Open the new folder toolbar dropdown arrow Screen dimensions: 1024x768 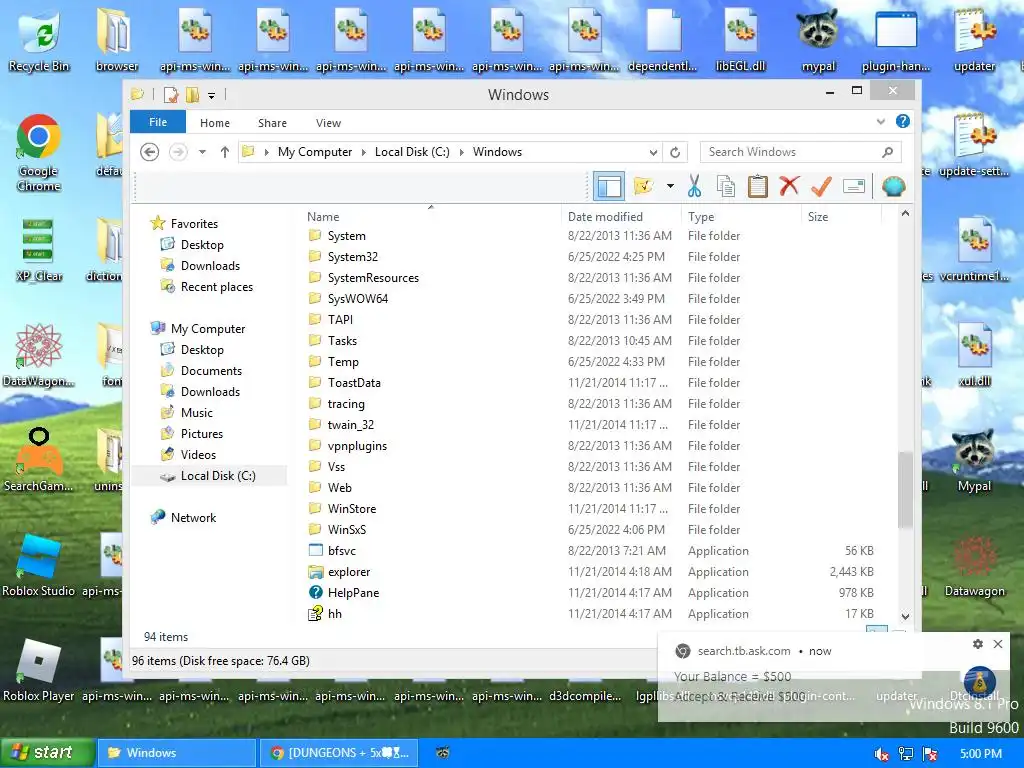pyautogui.click(x=670, y=186)
